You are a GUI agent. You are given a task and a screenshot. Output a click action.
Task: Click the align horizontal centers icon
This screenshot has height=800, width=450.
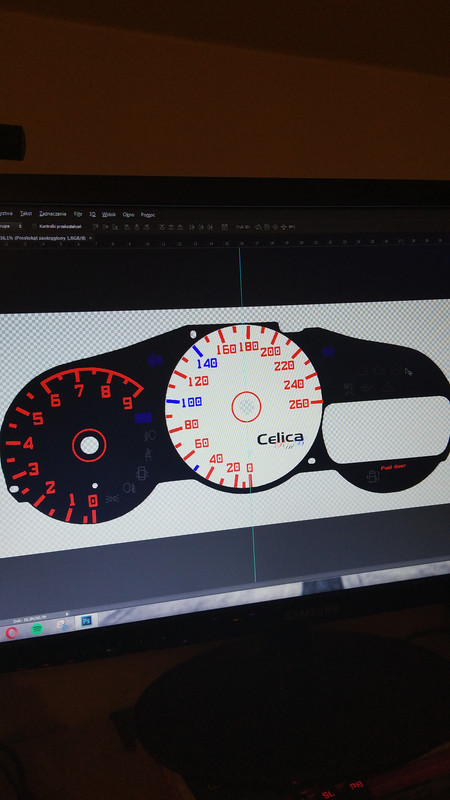click(136, 227)
